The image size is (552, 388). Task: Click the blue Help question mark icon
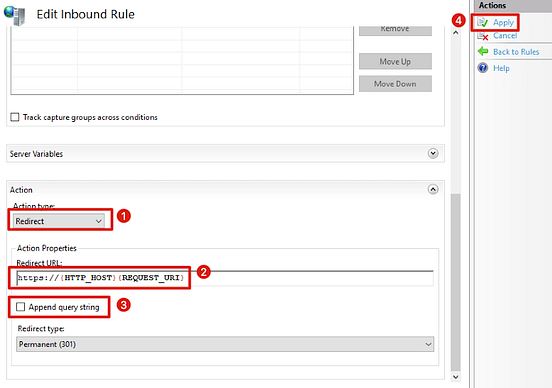tap(483, 68)
